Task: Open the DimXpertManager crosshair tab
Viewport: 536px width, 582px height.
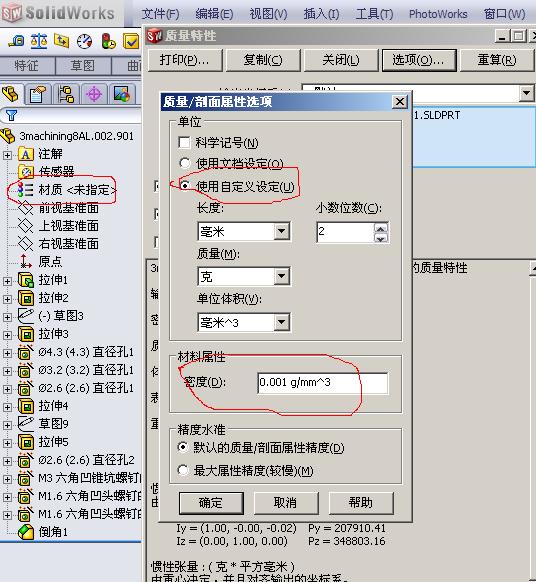Action: pyautogui.click(x=94, y=94)
